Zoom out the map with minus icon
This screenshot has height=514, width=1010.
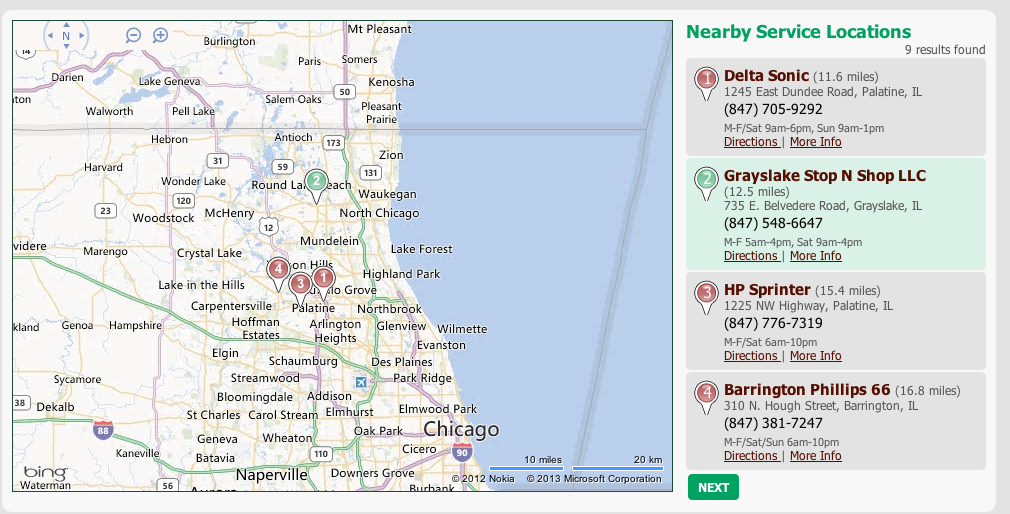coord(133,35)
